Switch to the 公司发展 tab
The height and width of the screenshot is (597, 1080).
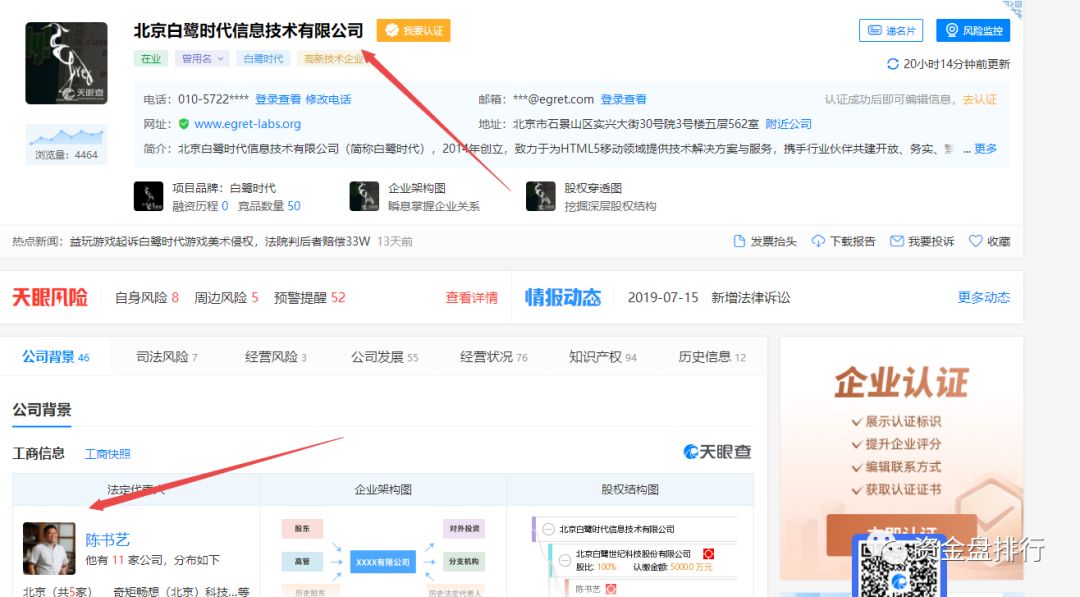tap(384, 357)
